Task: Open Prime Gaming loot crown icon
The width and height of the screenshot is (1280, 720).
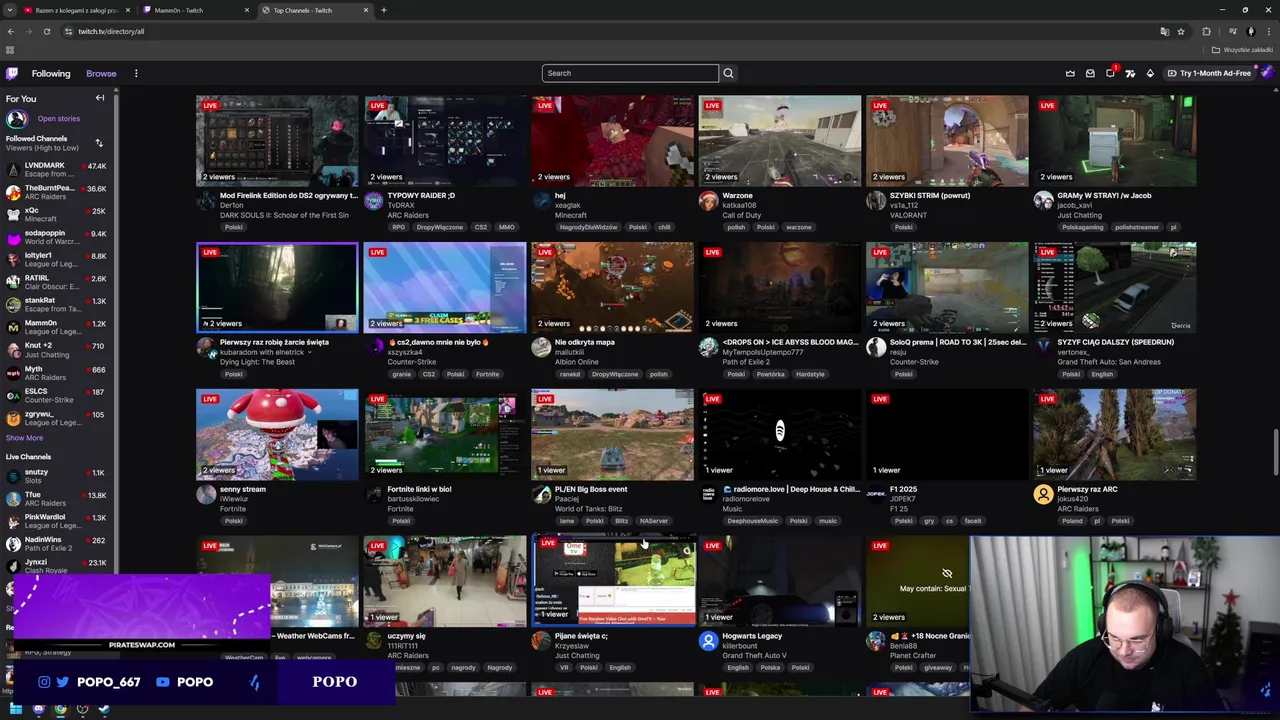Action: coord(1070,73)
